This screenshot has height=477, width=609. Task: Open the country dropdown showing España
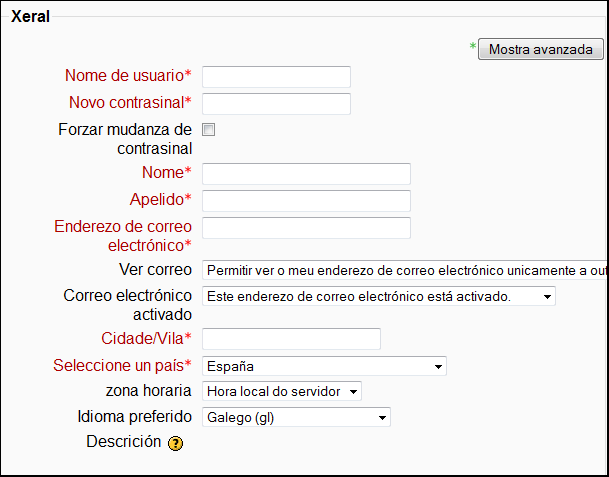[x=324, y=366]
